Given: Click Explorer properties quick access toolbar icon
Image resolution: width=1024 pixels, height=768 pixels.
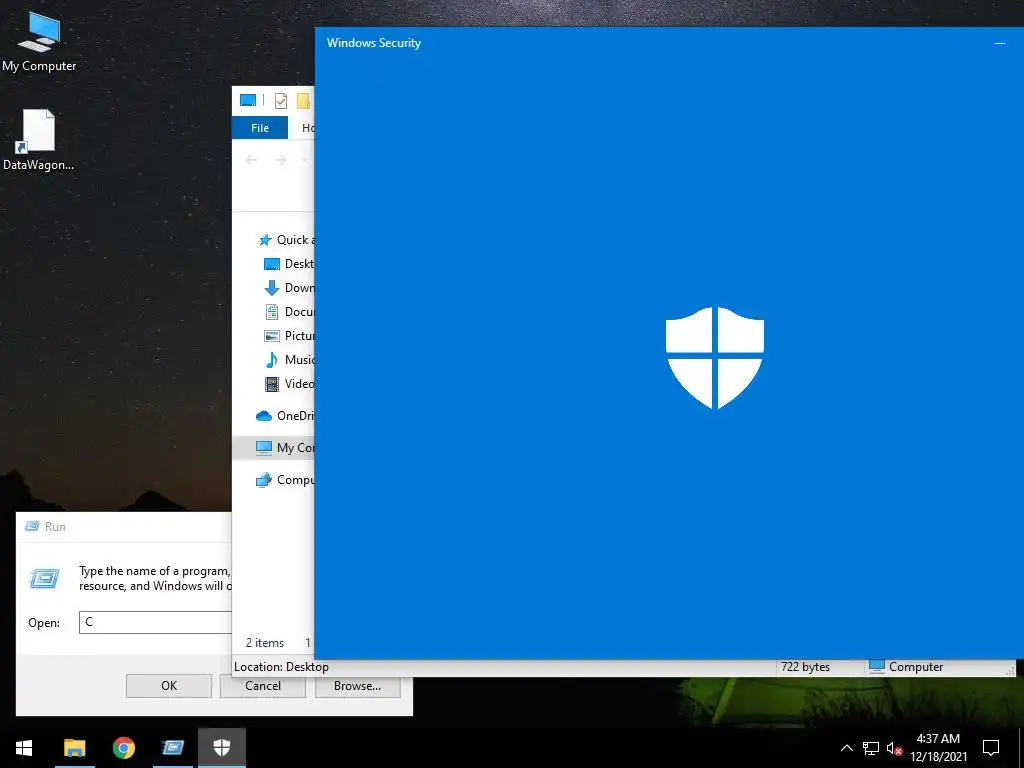Looking at the screenshot, I should click(x=281, y=101).
